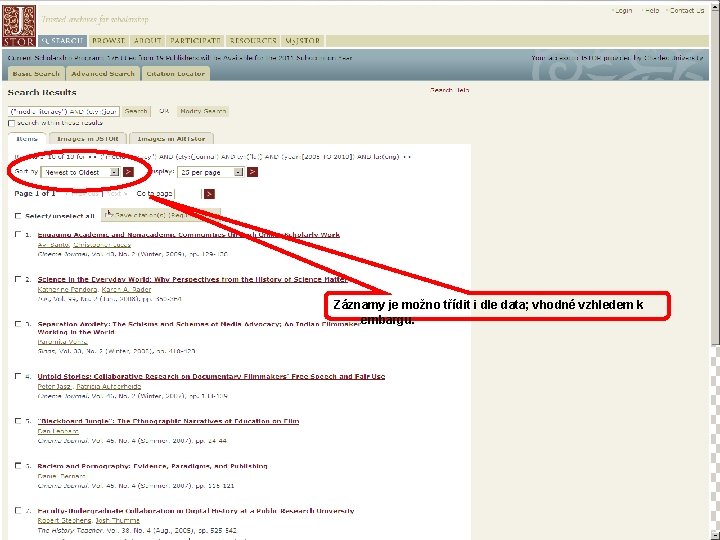Click author link Patricia Aufderheide
This screenshot has height=540, width=720.
[x=109, y=387]
